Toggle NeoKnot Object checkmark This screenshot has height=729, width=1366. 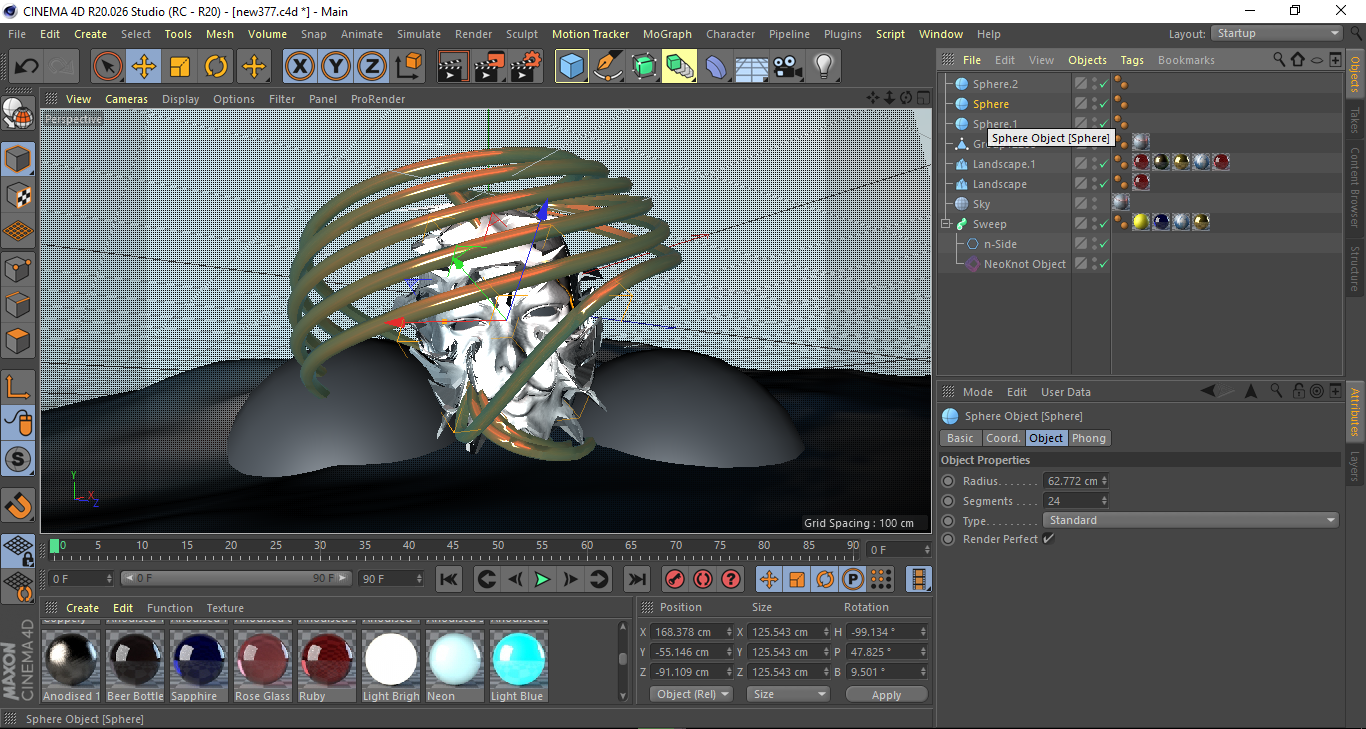point(1103,264)
